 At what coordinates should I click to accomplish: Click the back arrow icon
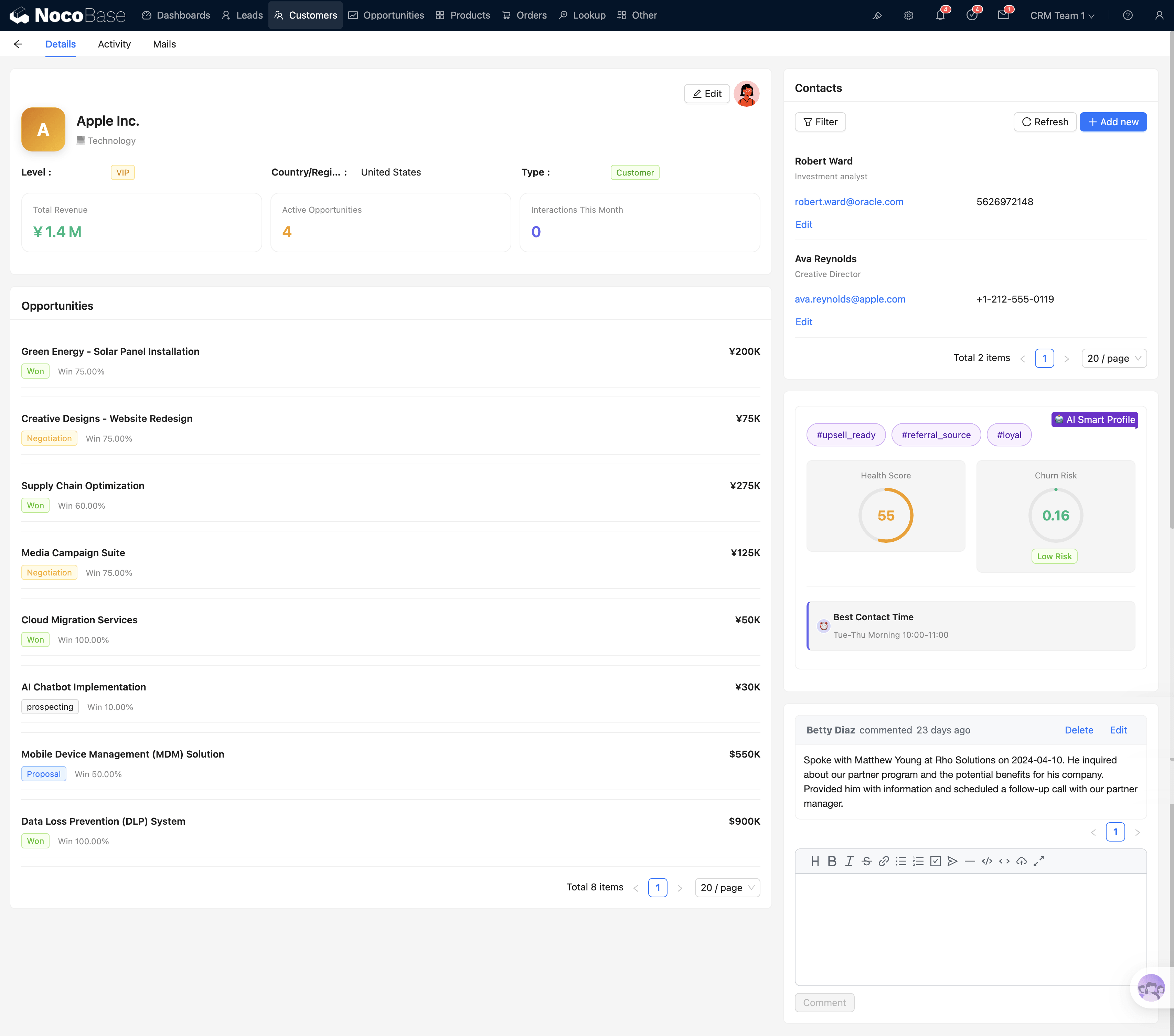pos(18,44)
